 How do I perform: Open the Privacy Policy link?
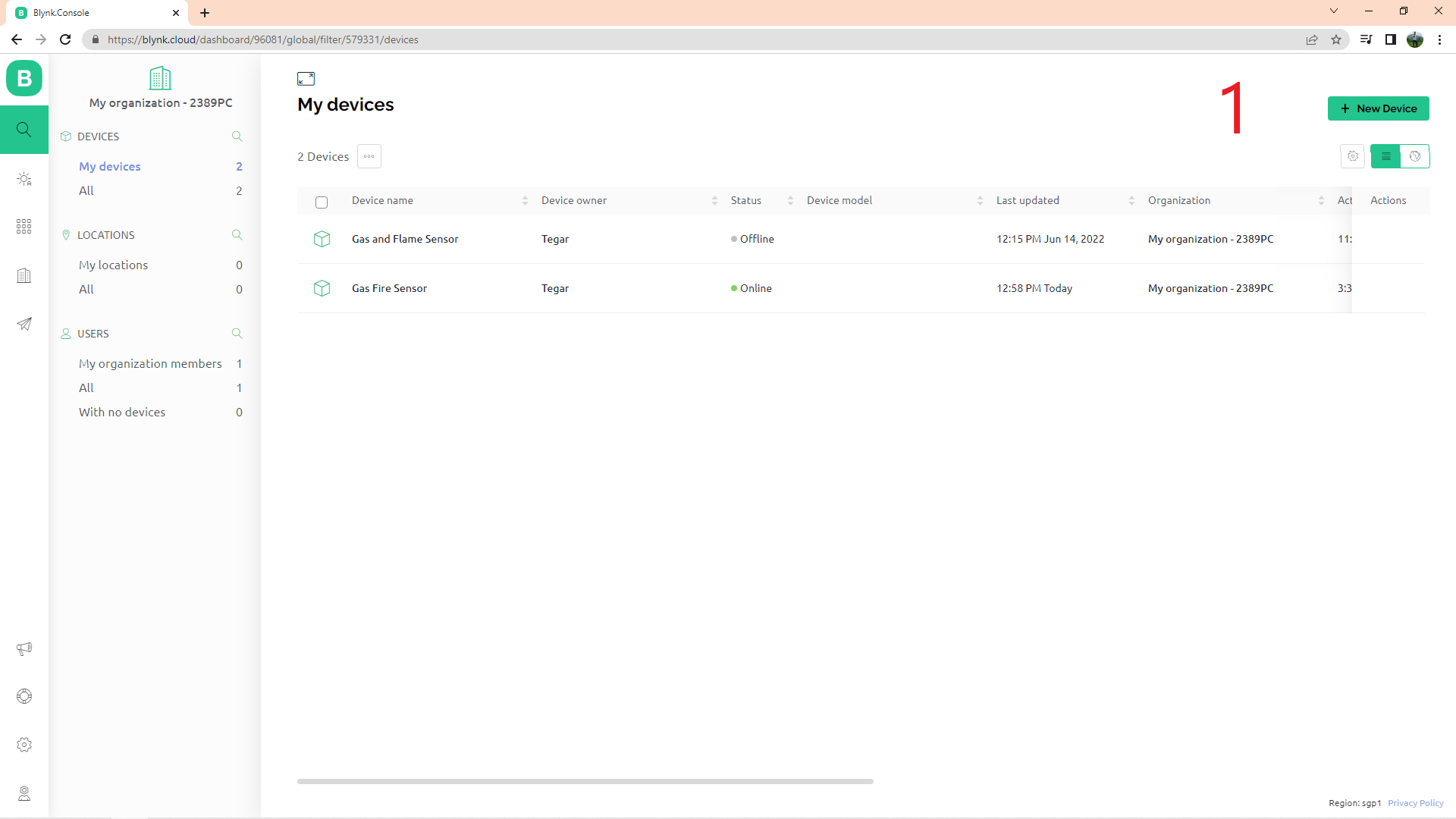pyautogui.click(x=1415, y=803)
